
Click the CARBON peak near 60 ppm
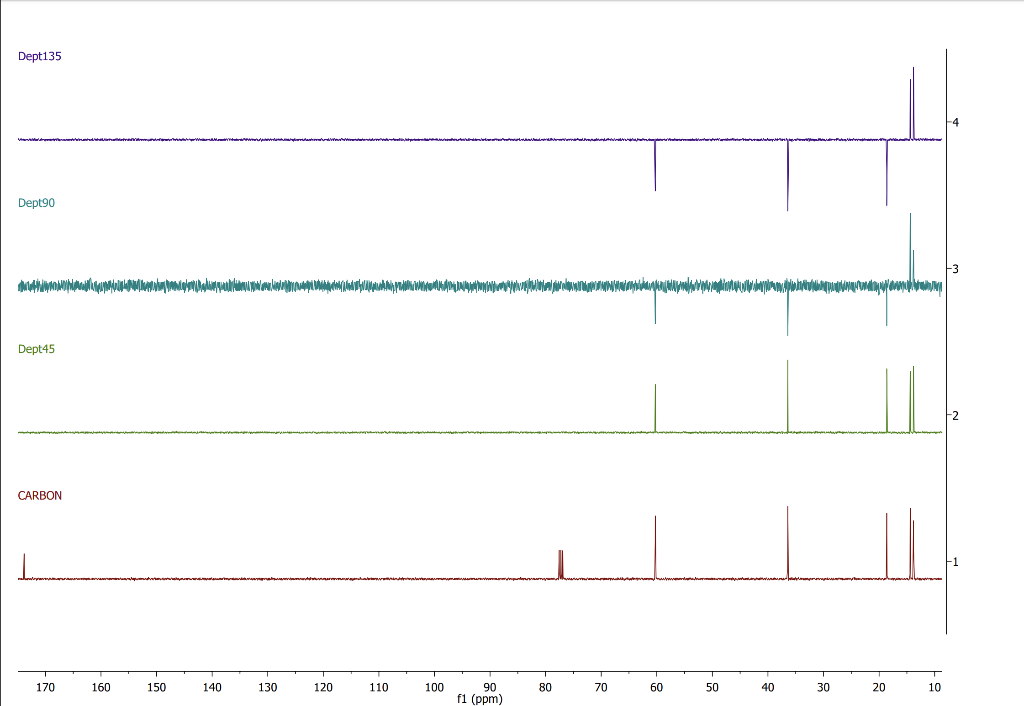click(656, 545)
